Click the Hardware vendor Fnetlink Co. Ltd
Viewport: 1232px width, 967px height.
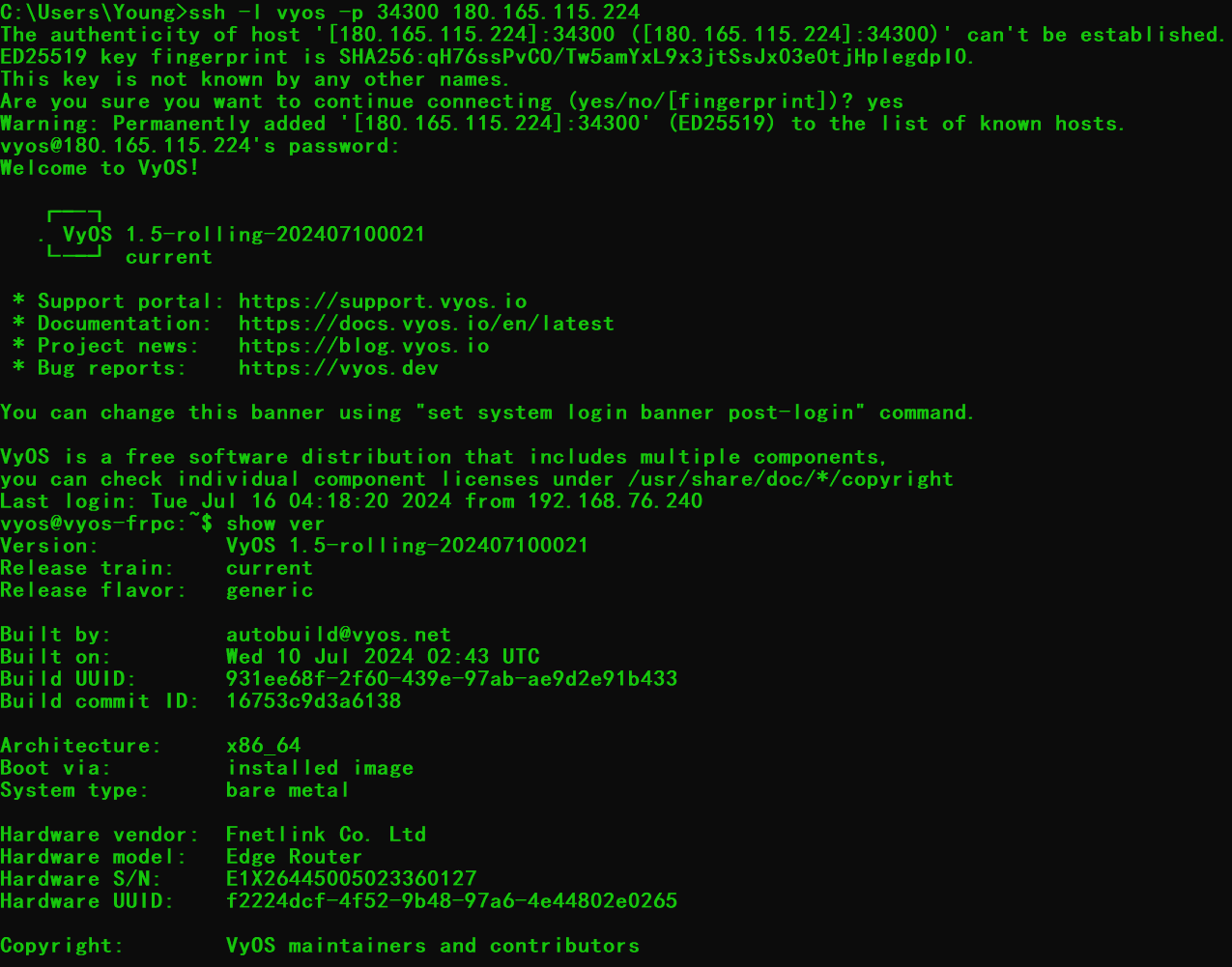point(326,835)
